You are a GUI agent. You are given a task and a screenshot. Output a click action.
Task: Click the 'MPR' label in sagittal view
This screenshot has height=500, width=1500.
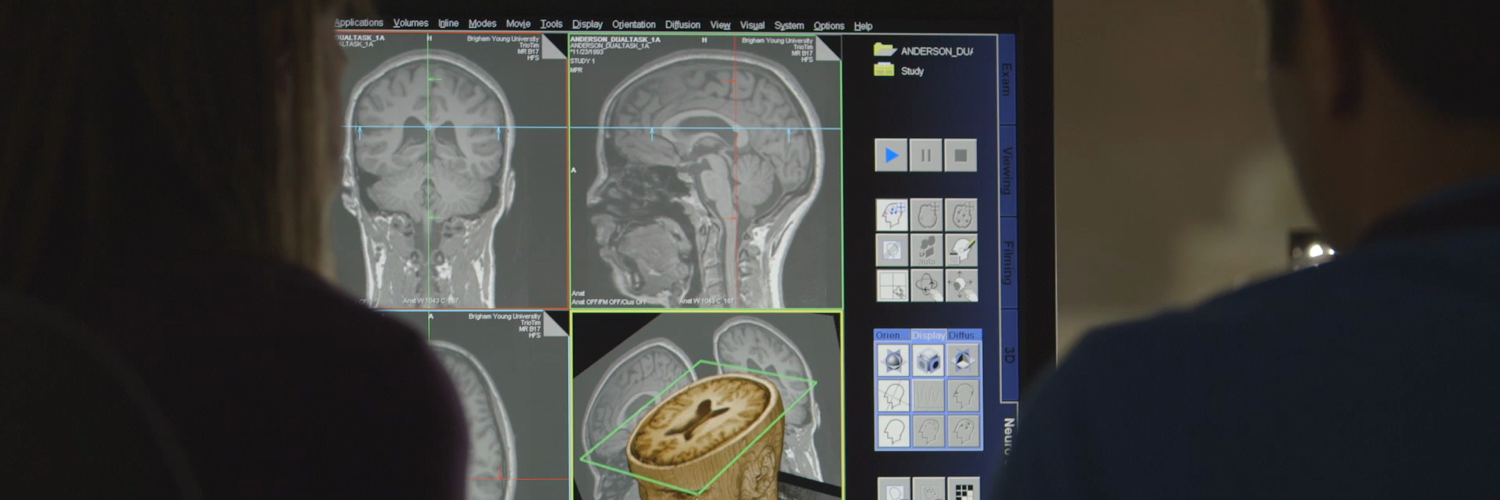tap(576, 70)
